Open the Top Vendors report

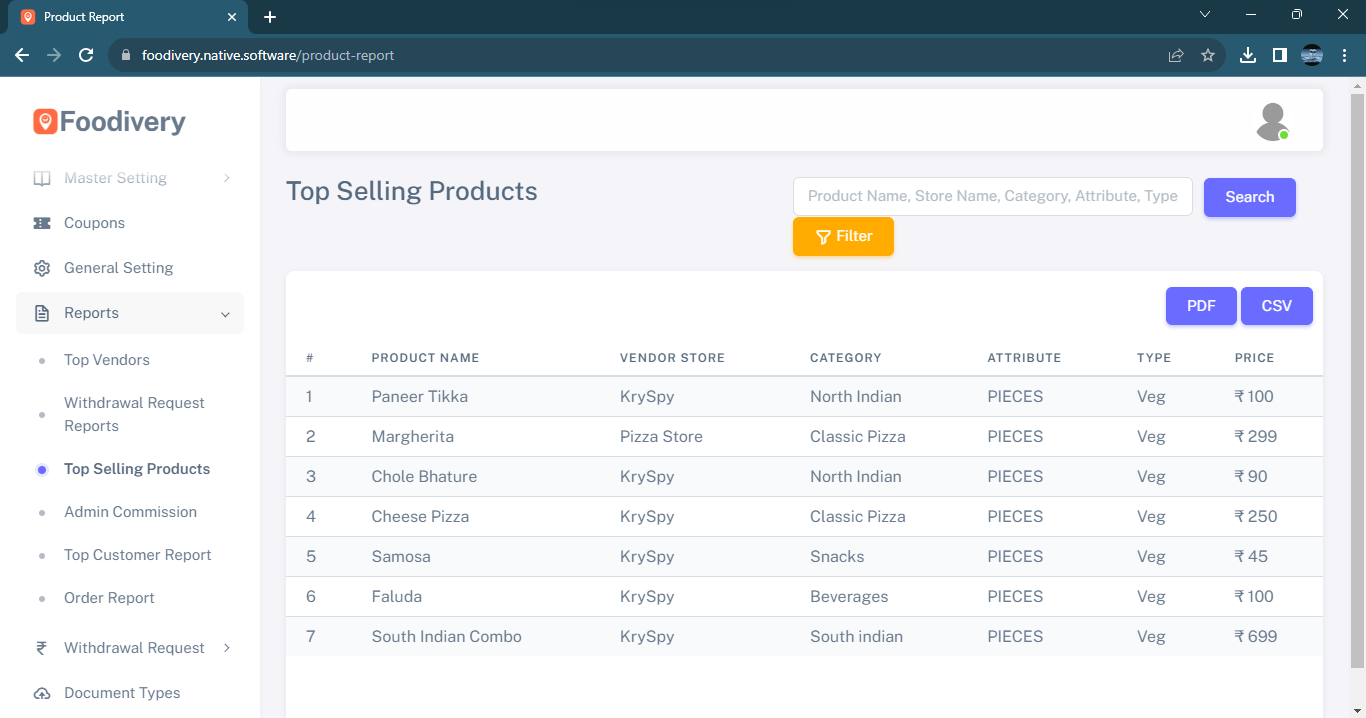coord(107,360)
